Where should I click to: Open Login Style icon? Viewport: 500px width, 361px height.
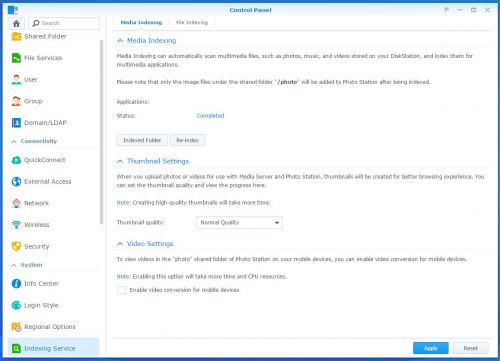coord(16,305)
